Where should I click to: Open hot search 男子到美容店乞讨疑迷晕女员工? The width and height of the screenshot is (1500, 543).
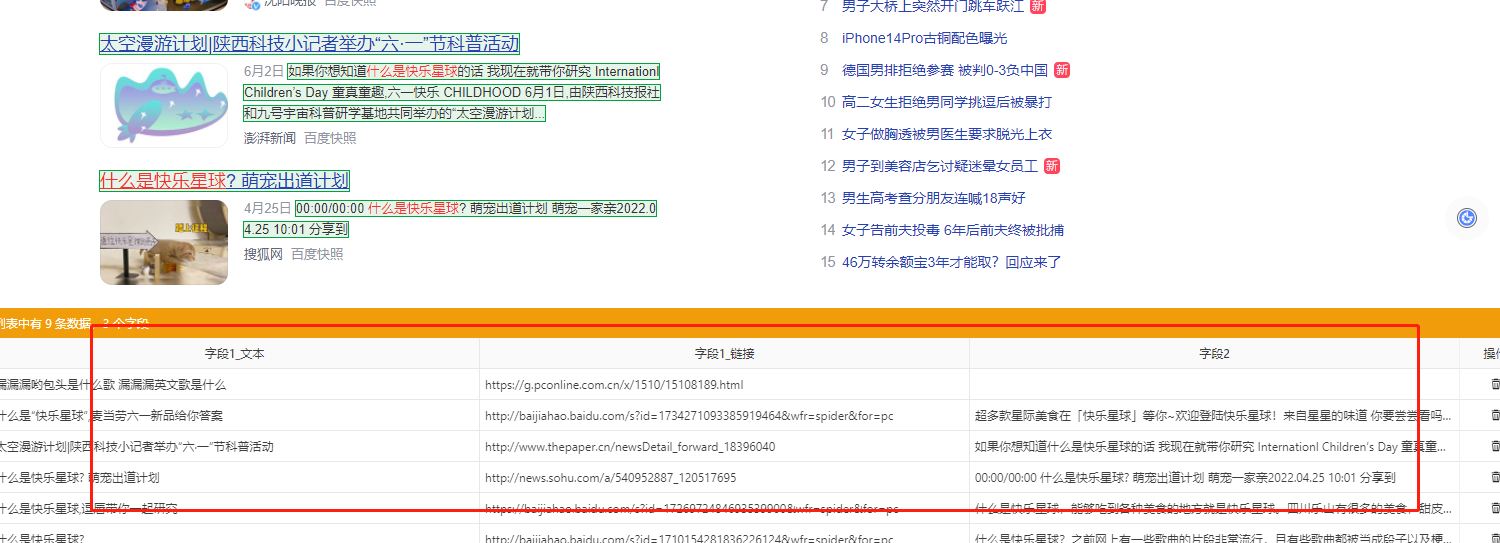pyautogui.click(x=940, y=166)
